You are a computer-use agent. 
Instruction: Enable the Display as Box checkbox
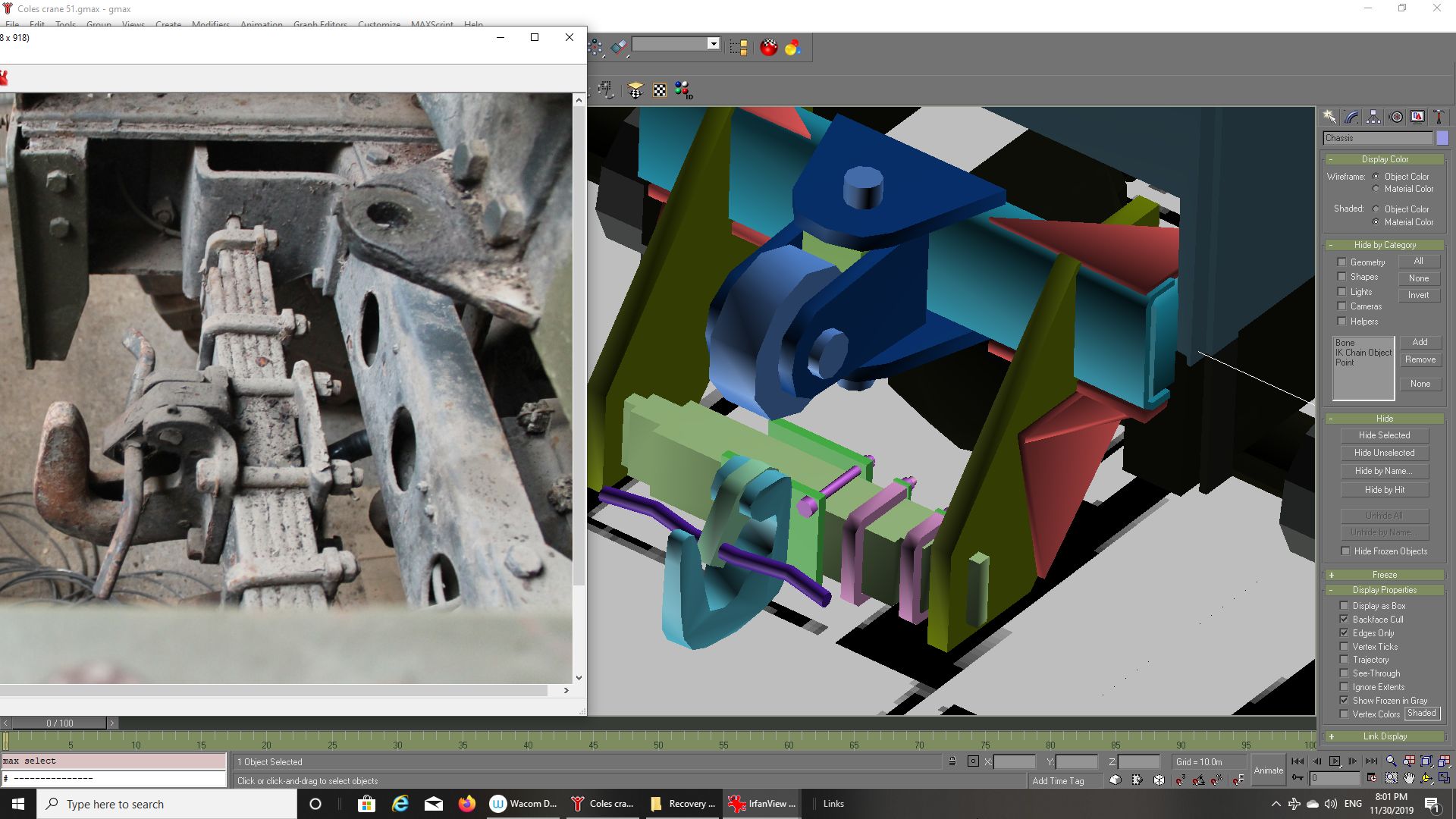click(1345, 606)
